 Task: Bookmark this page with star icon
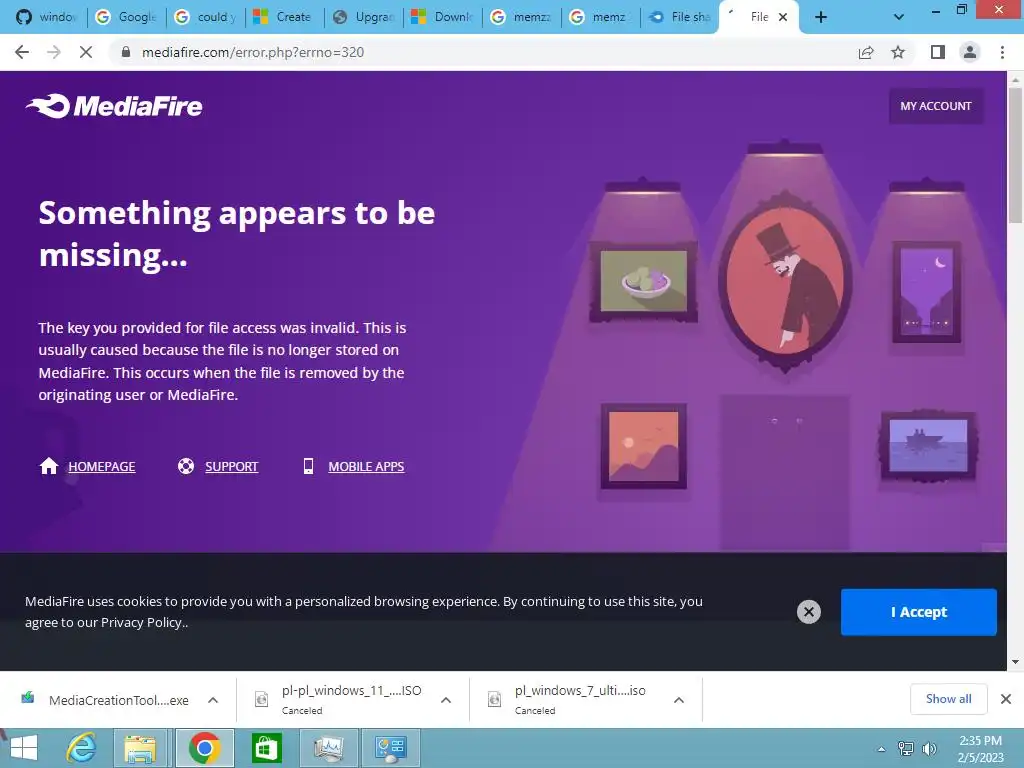[x=898, y=52]
